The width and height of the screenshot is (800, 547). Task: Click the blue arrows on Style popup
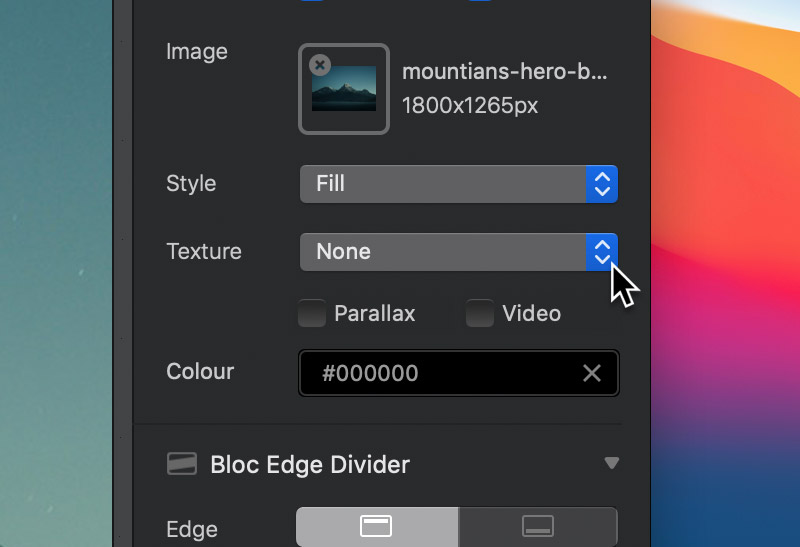click(x=602, y=184)
